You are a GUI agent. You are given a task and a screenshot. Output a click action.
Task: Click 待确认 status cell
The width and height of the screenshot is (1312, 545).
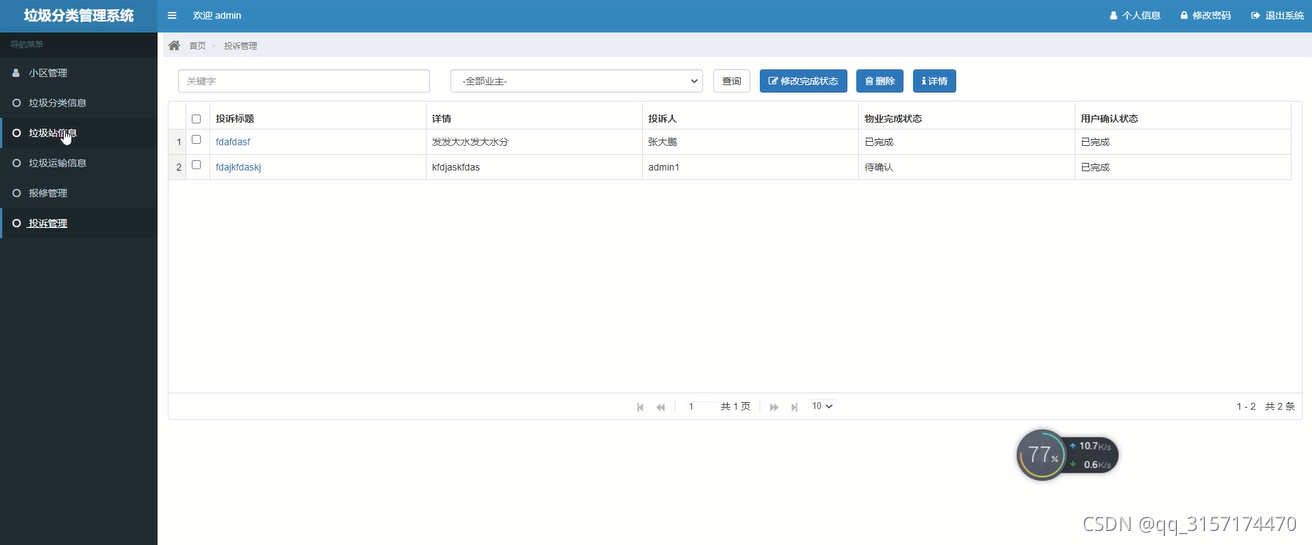(x=878, y=167)
